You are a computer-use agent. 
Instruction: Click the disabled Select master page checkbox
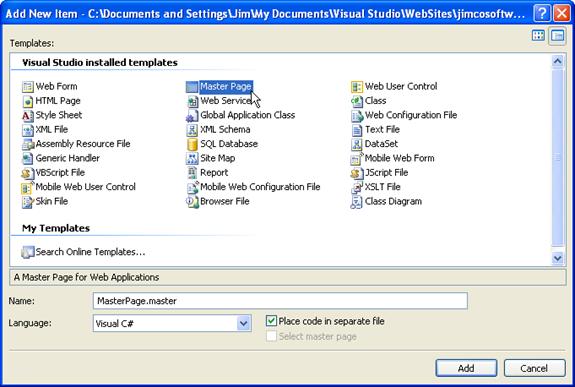coord(271,336)
